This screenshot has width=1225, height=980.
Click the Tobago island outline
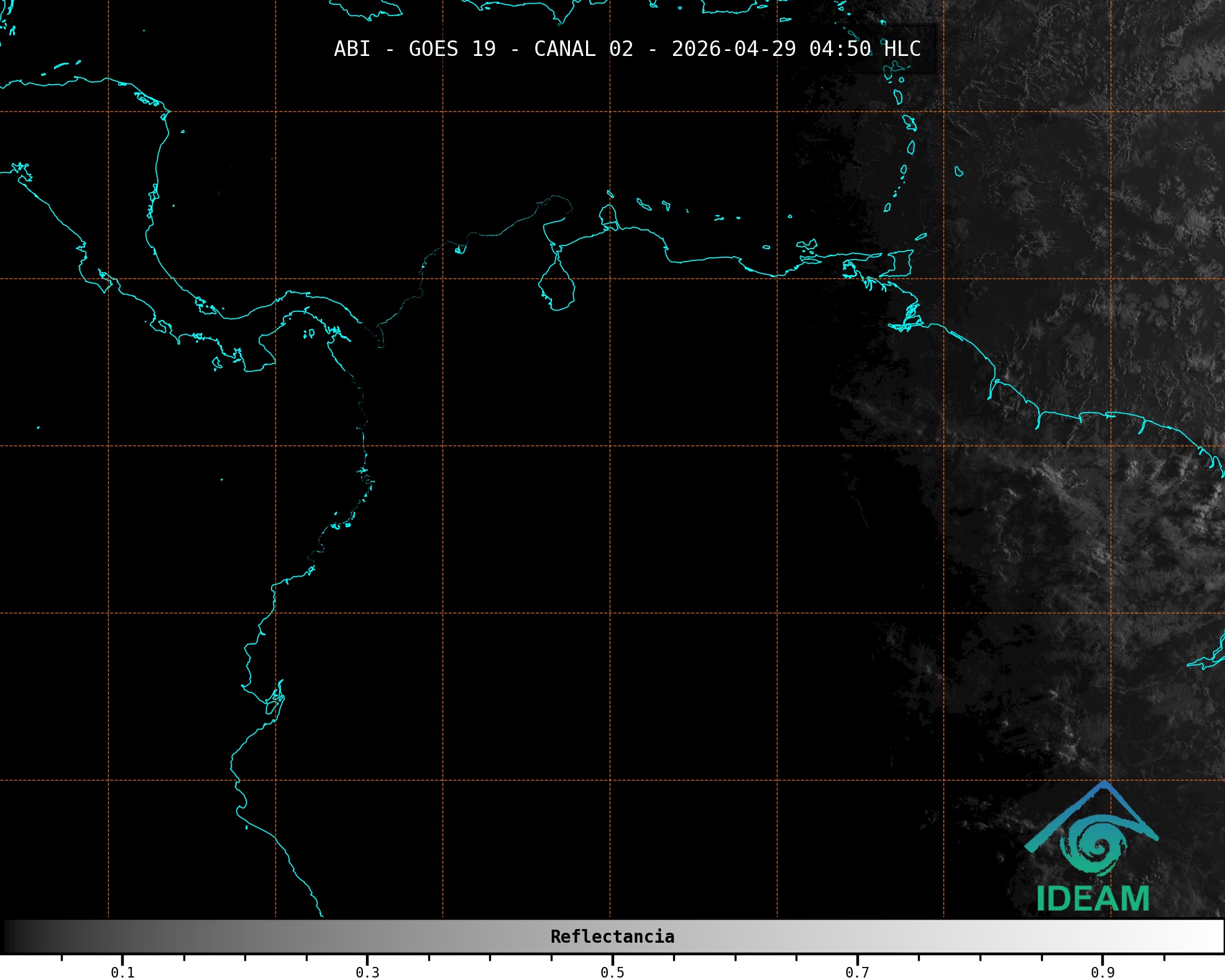(x=920, y=237)
